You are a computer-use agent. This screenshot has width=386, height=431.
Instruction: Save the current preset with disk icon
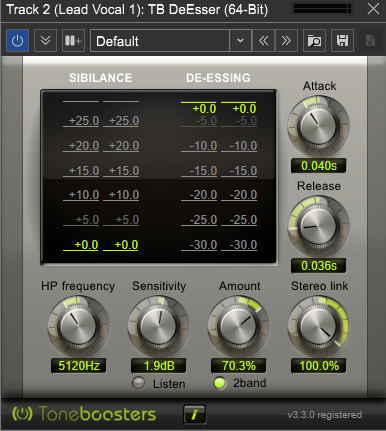click(x=342, y=41)
